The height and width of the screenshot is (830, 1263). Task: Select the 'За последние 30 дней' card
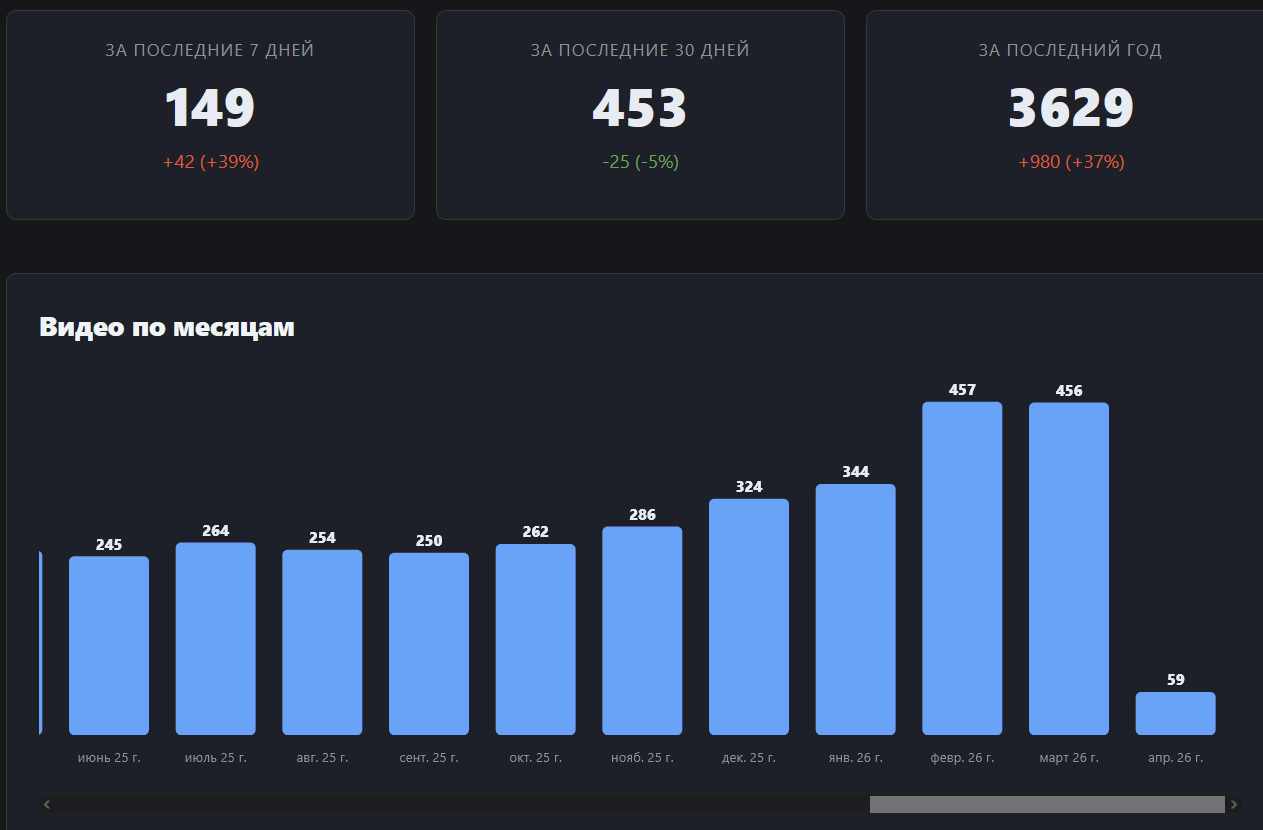point(640,115)
